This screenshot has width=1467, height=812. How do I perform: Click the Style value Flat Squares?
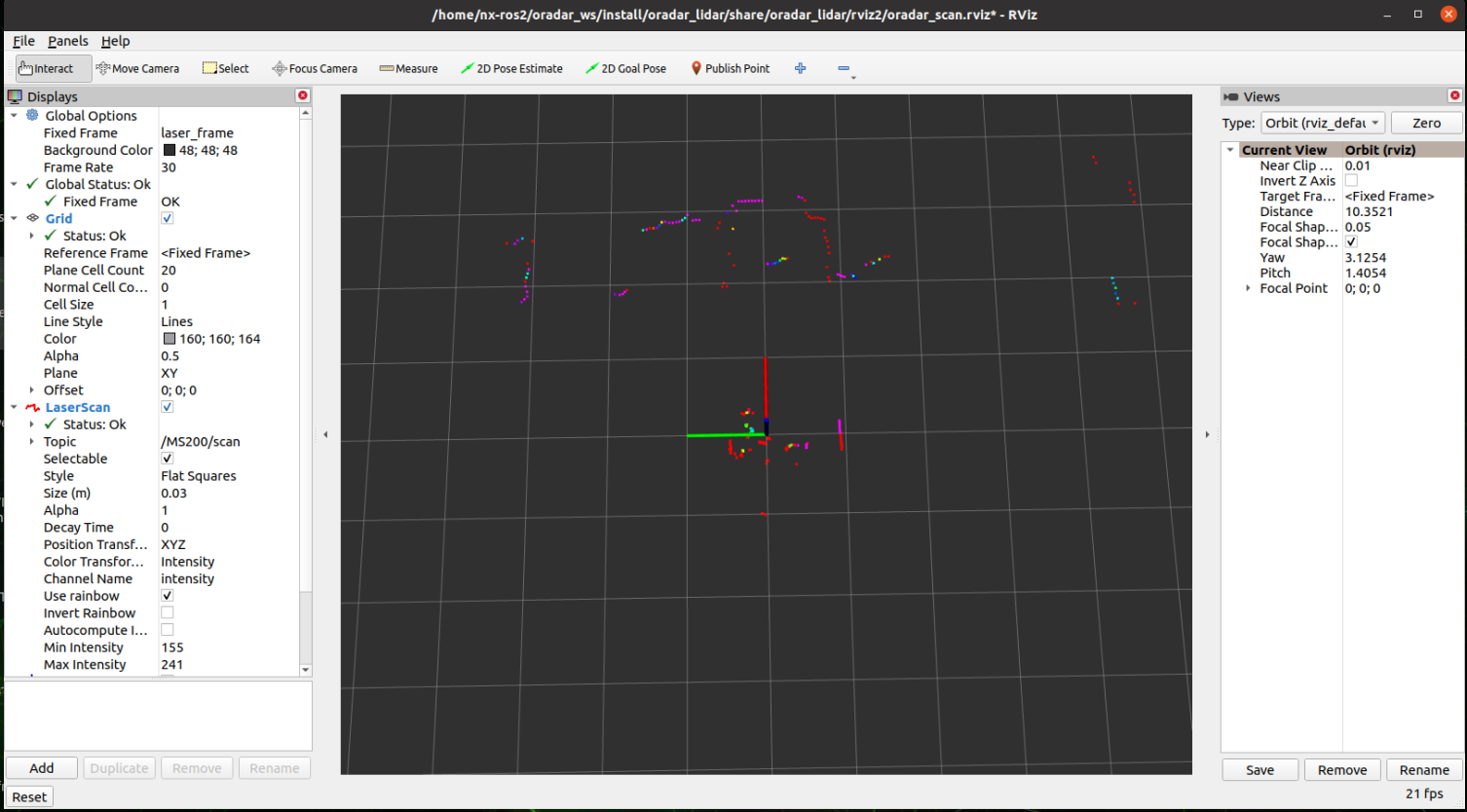point(198,476)
